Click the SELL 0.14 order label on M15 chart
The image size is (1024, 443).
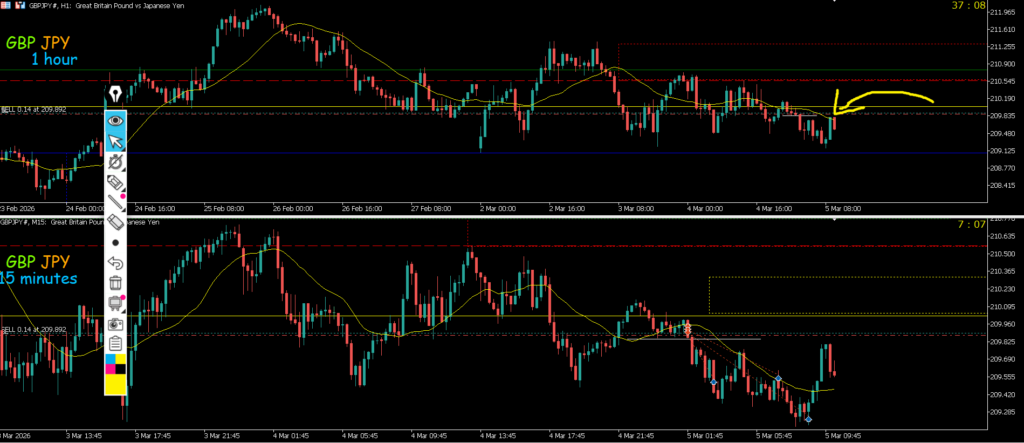coord(34,329)
